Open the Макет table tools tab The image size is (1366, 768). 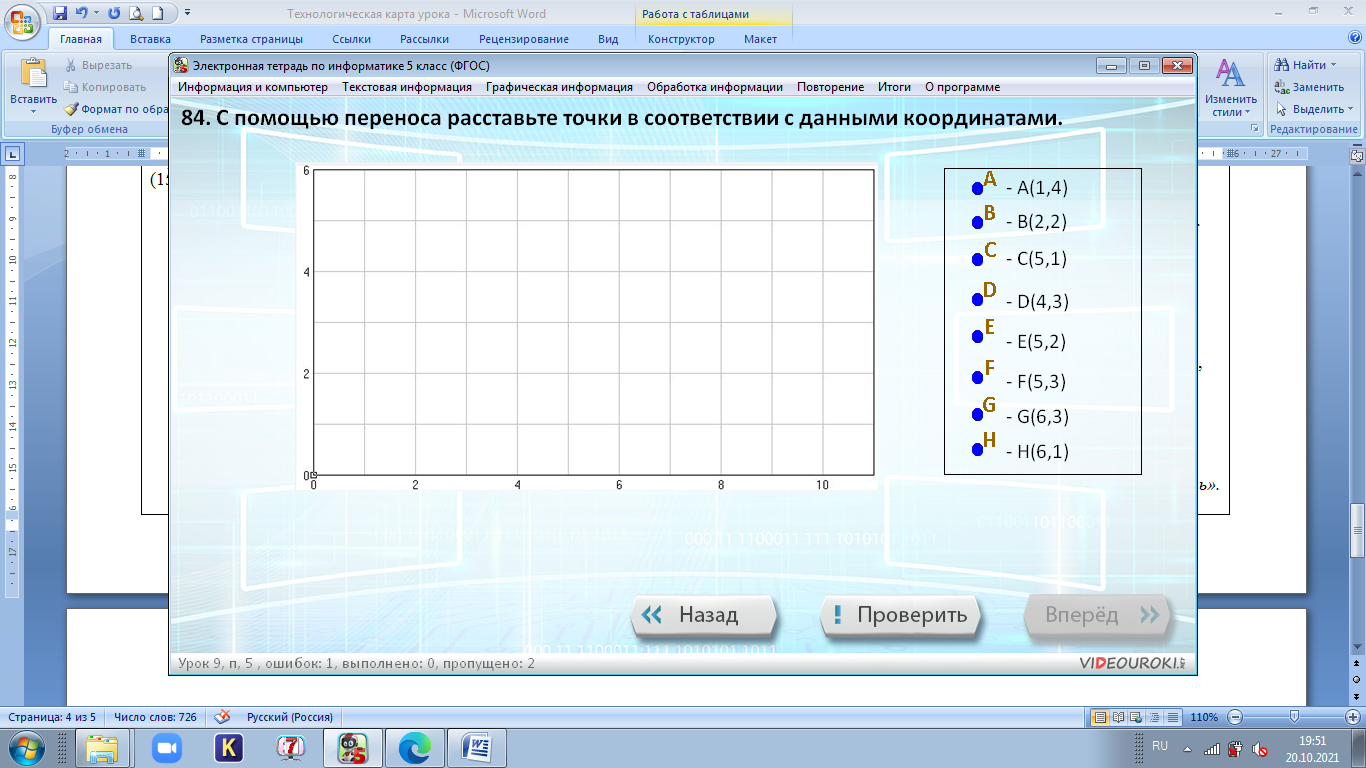(760, 39)
